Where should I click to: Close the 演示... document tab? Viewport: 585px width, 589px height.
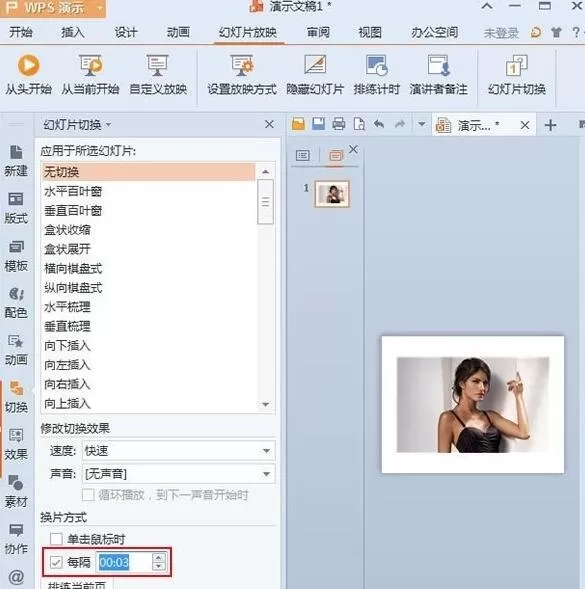coord(525,125)
